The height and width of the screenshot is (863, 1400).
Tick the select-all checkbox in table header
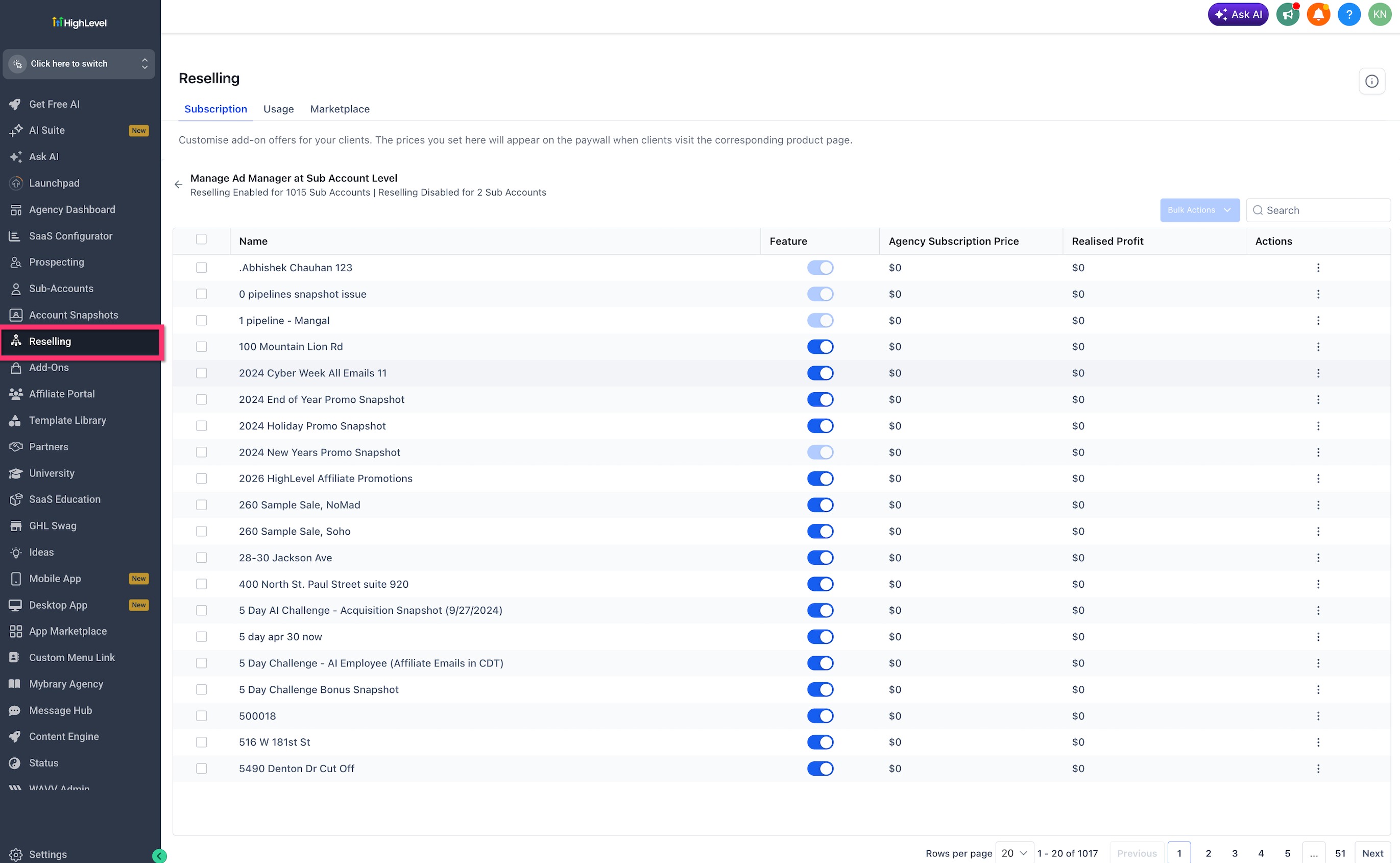coord(201,239)
